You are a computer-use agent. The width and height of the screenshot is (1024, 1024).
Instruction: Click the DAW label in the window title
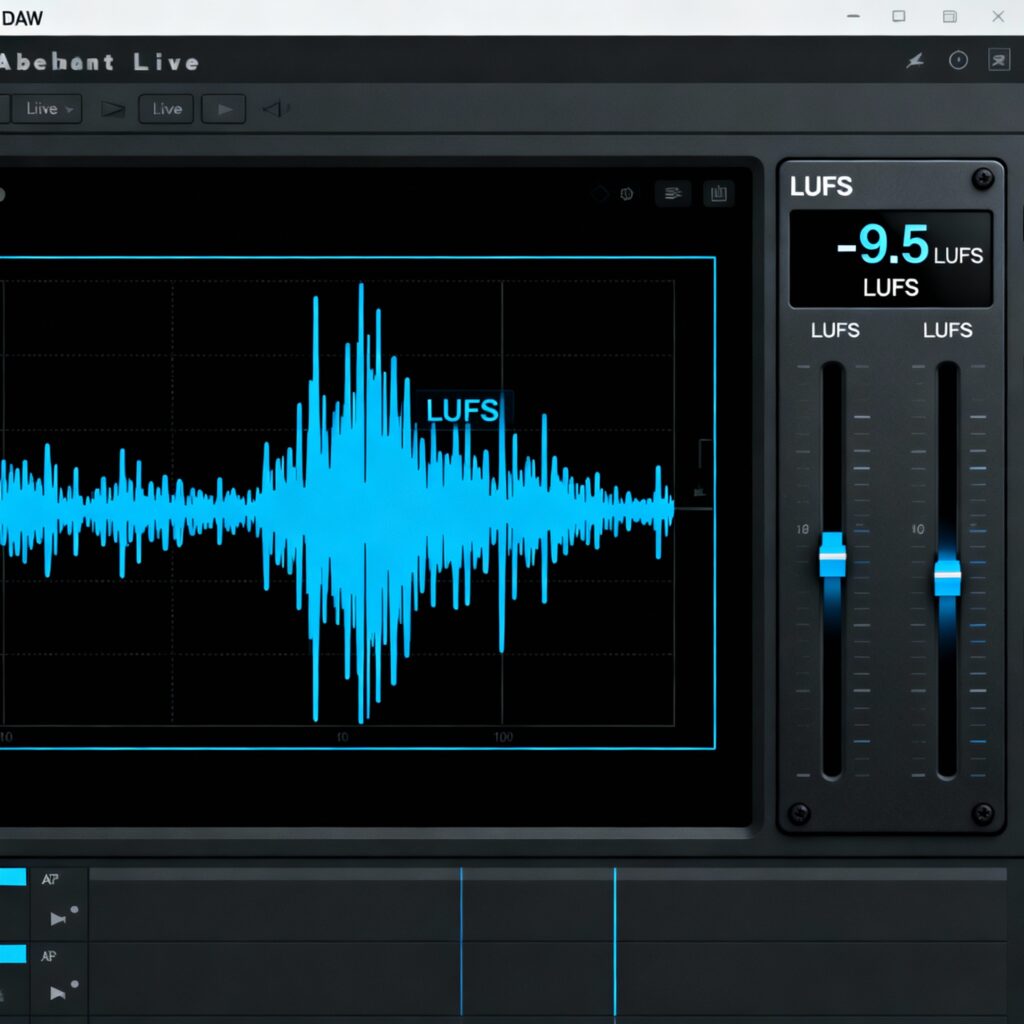22,16
